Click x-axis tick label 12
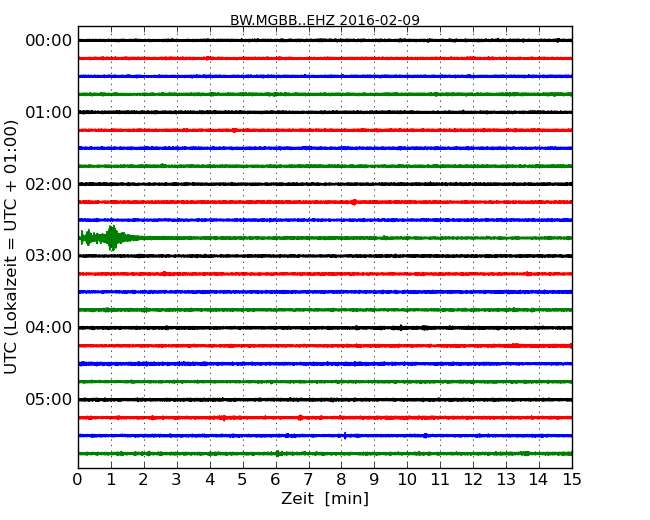This screenshot has width=650, height=520. (x=473, y=480)
